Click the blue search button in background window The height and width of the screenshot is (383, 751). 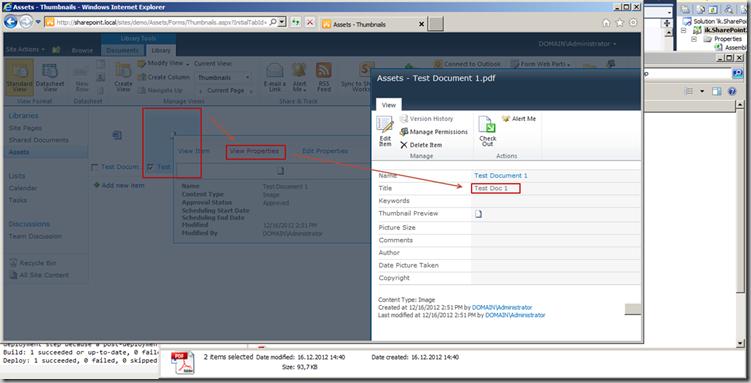tap(737, 73)
